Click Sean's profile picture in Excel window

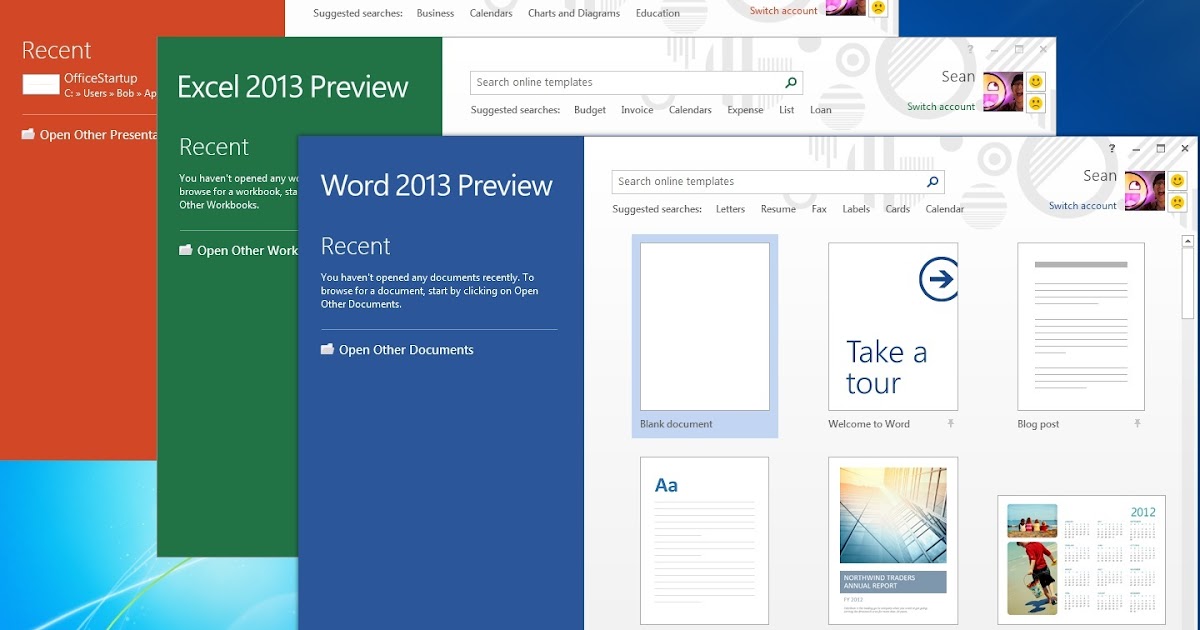coord(1003,91)
